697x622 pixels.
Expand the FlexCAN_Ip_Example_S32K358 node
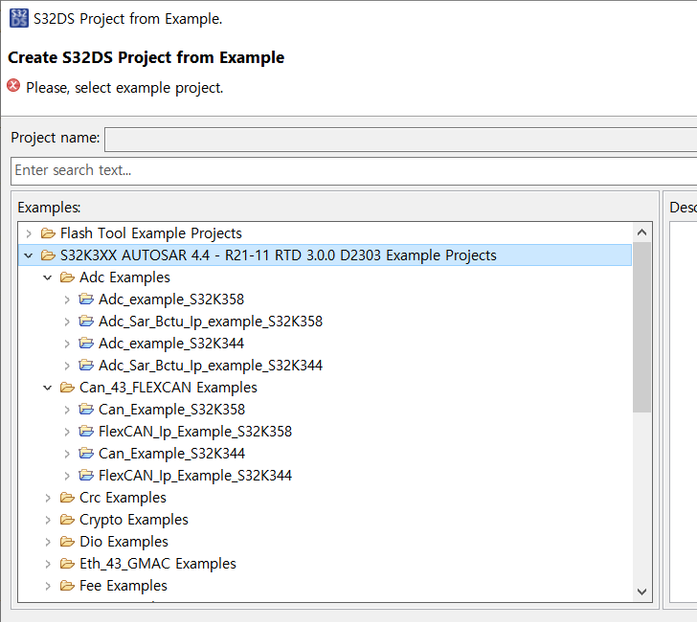[x=67, y=432]
